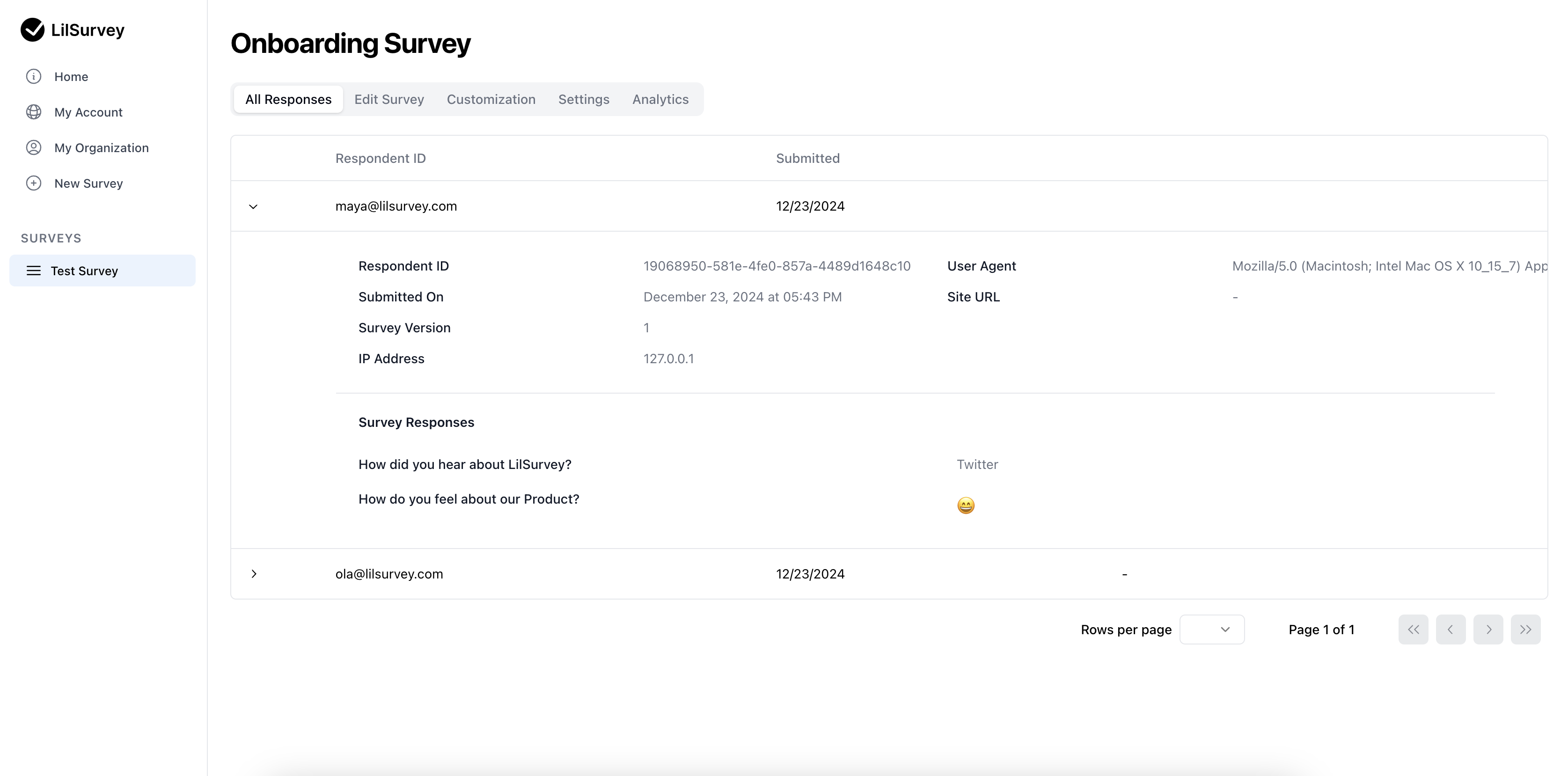The height and width of the screenshot is (776, 1568).
Task: Expand the ola@lilsurvey.com response row
Action: [254, 573]
